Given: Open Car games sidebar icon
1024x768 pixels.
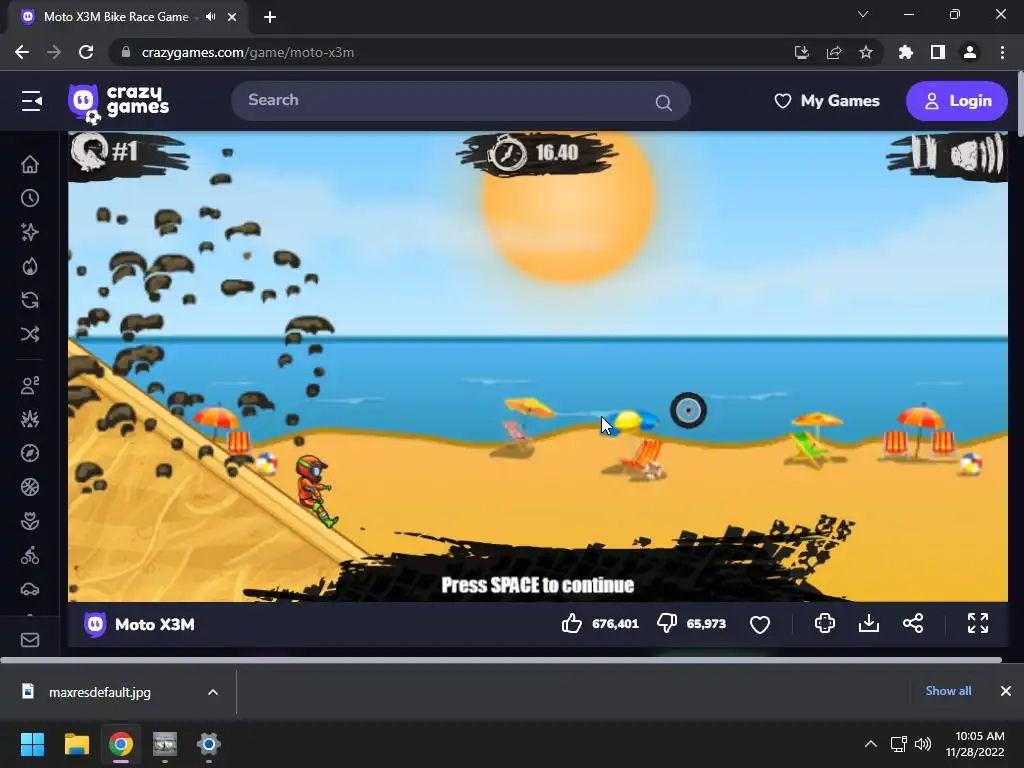Looking at the screenshot, I should point(30,589).
